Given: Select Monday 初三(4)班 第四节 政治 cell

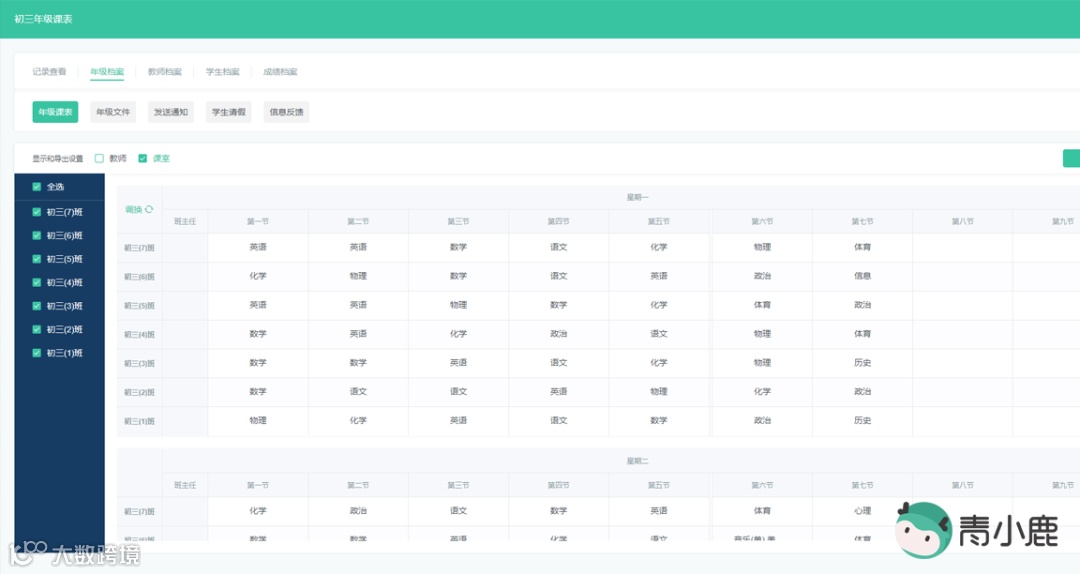Looking at the screenshot, I should [559, 334].
